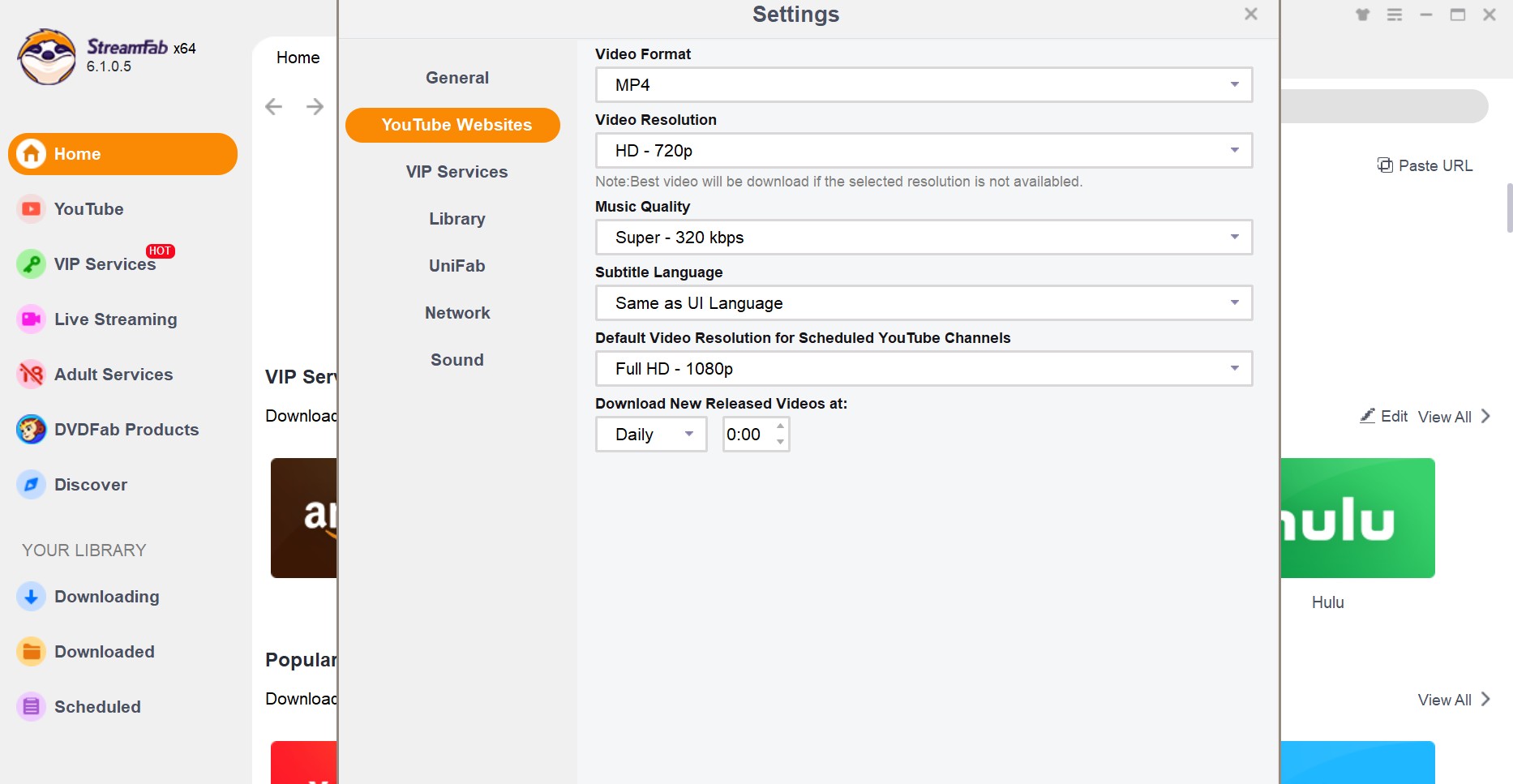Image resolution: width=1513 pixels, height=784 pixels.
Task: Click the Paste URL clipboard icon
Action: [1385, 165]
